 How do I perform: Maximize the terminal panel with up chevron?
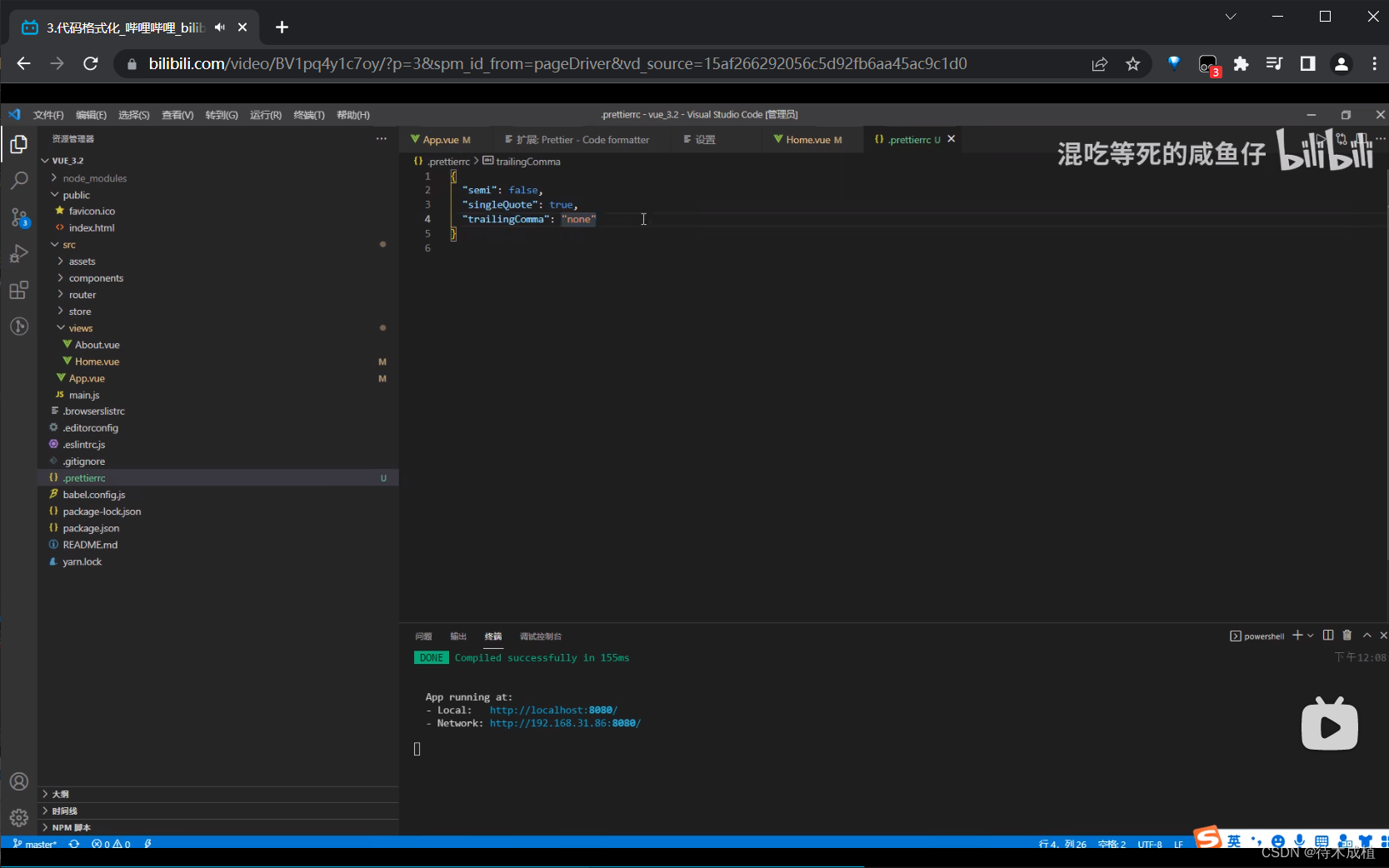(1367, 636)
